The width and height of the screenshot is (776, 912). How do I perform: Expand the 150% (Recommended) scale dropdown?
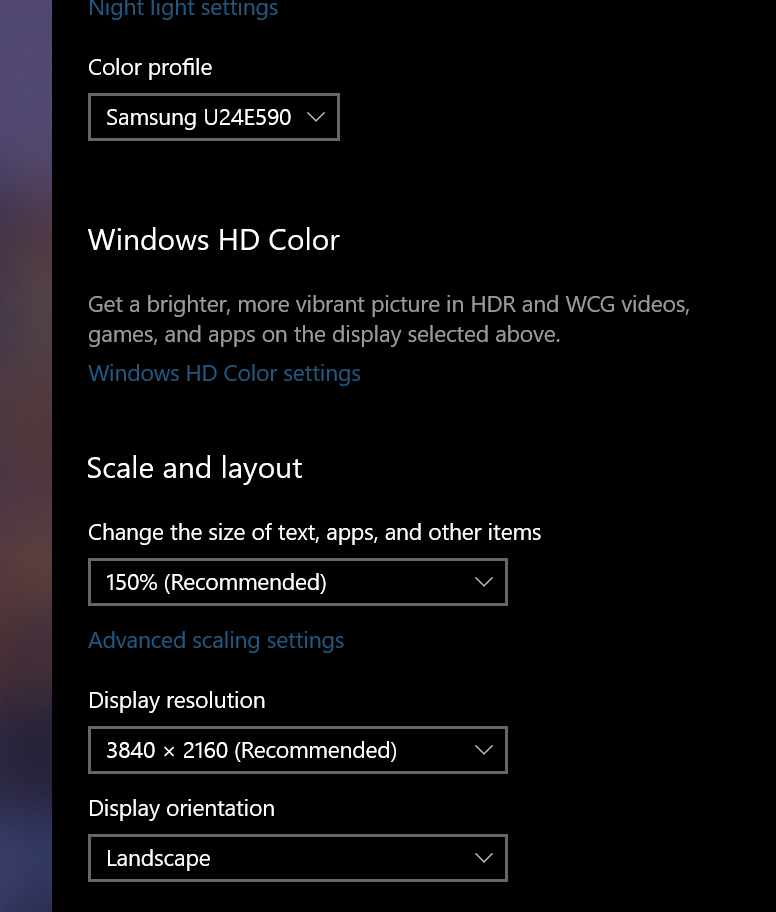(x=297, y=582)
